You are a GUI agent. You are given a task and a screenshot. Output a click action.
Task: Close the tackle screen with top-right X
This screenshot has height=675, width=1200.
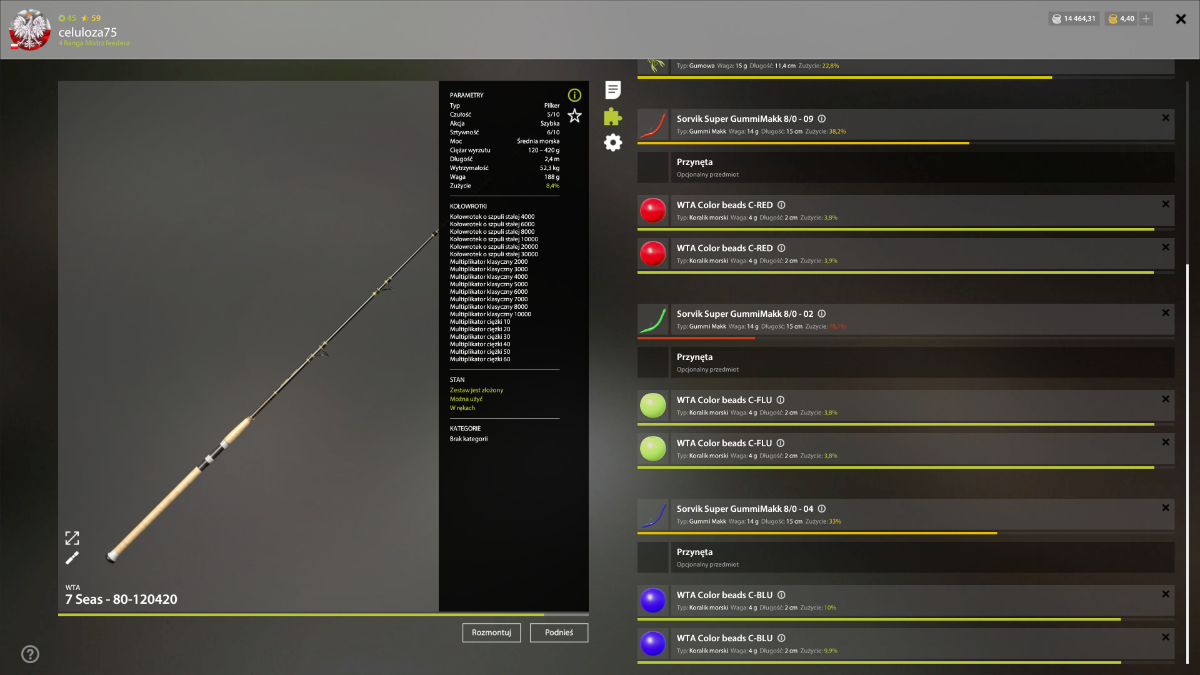pos(1181,18)
